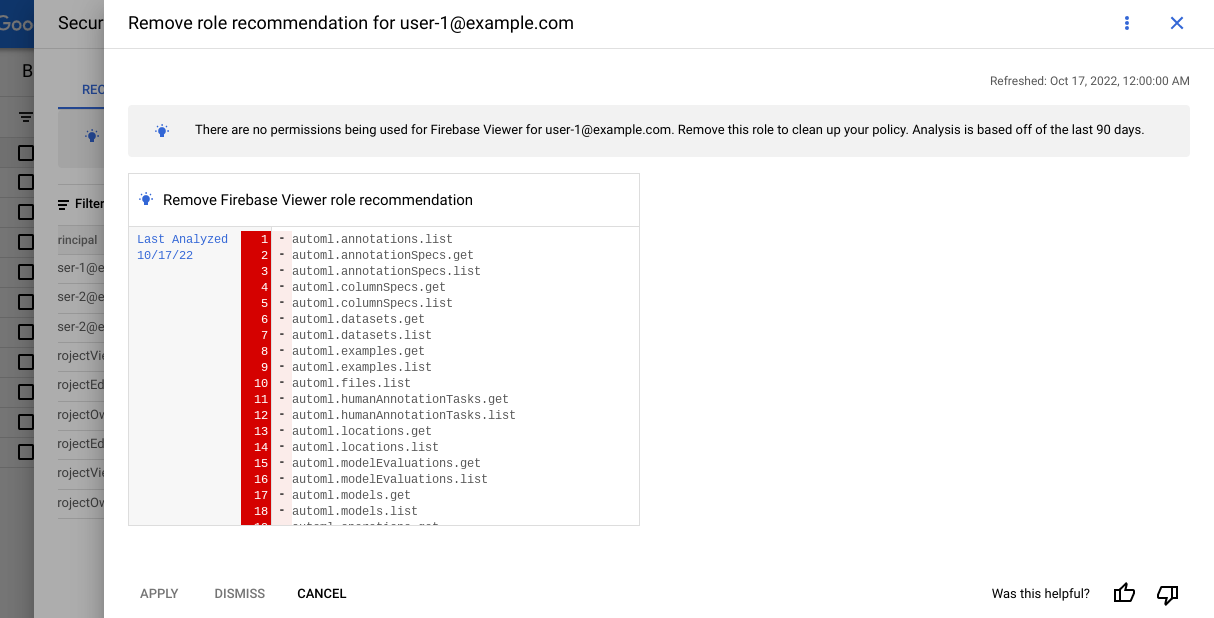Click the thumbs up helpful icon
This screenshot has height=618, width=1214.
(x=1124, y=594)
